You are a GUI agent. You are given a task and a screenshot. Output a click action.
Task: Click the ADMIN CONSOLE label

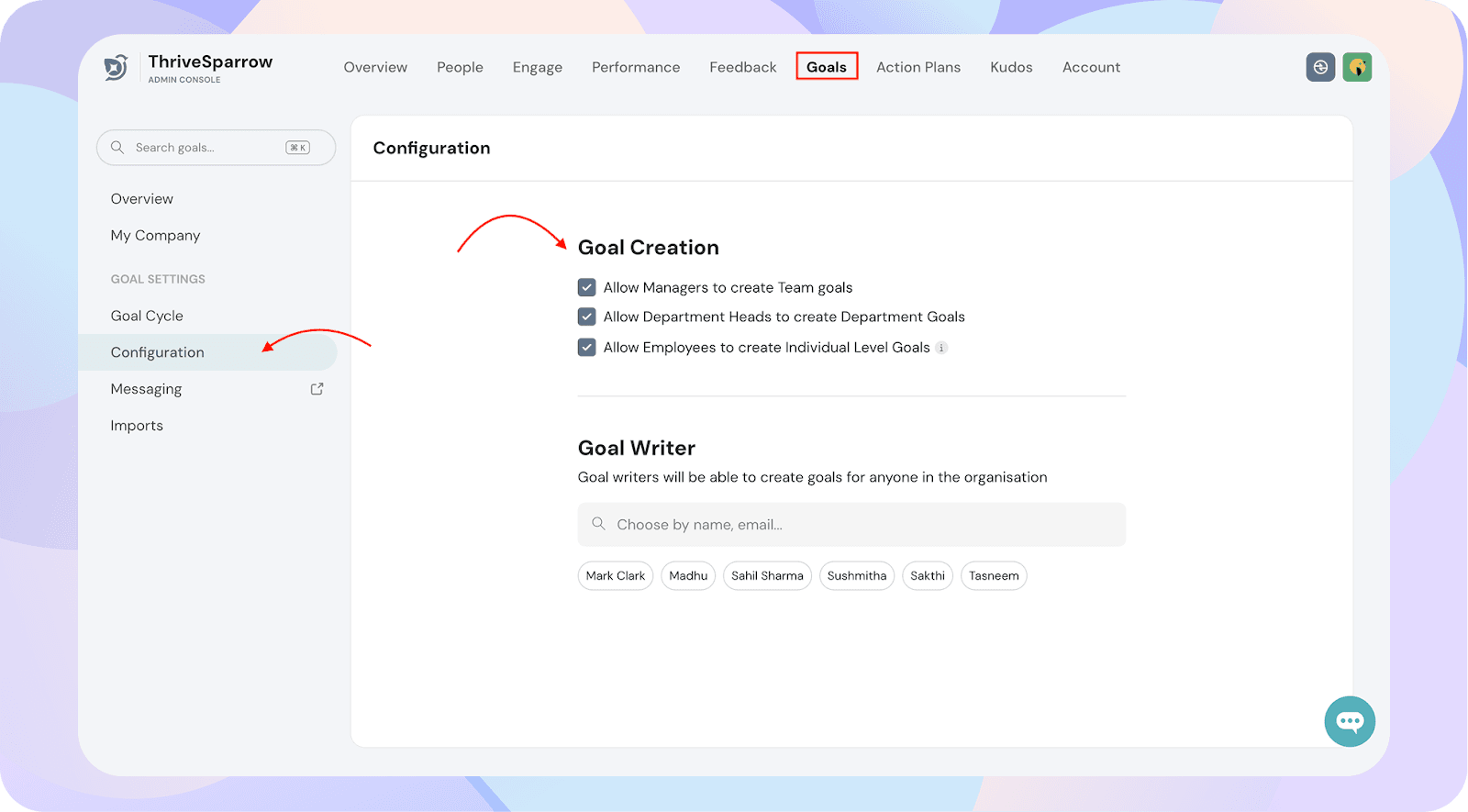[x=184, y=80]
